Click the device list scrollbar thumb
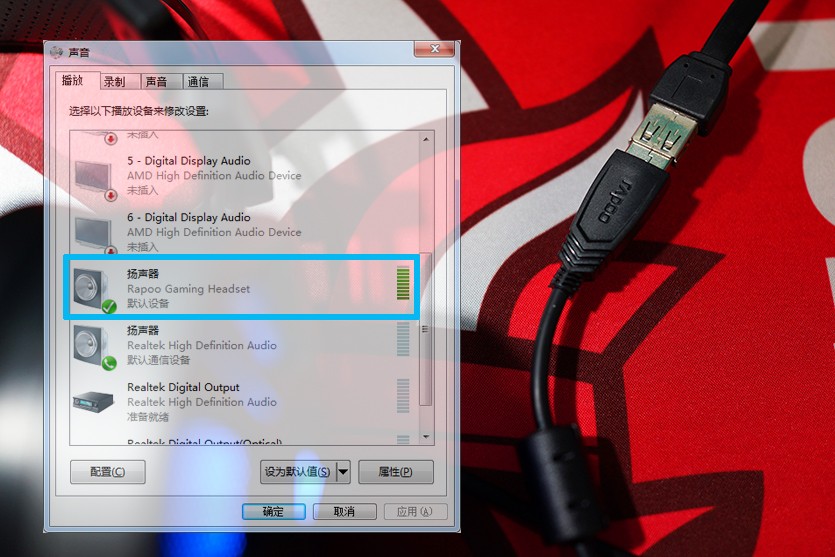 [x=425, y=329]
